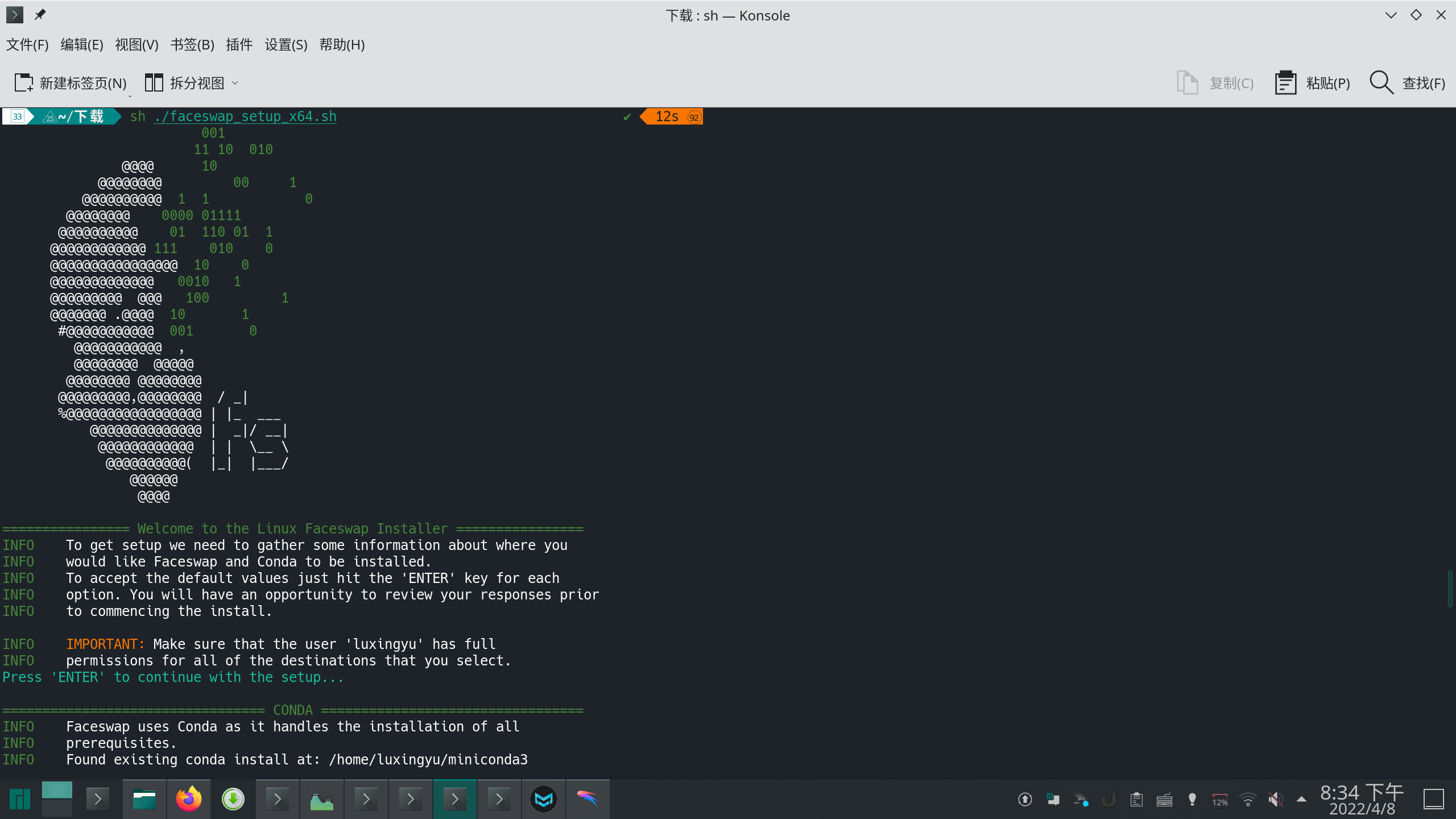
Task: Click the keyboard layout tray icon
Action: (x=1164, y=800)
